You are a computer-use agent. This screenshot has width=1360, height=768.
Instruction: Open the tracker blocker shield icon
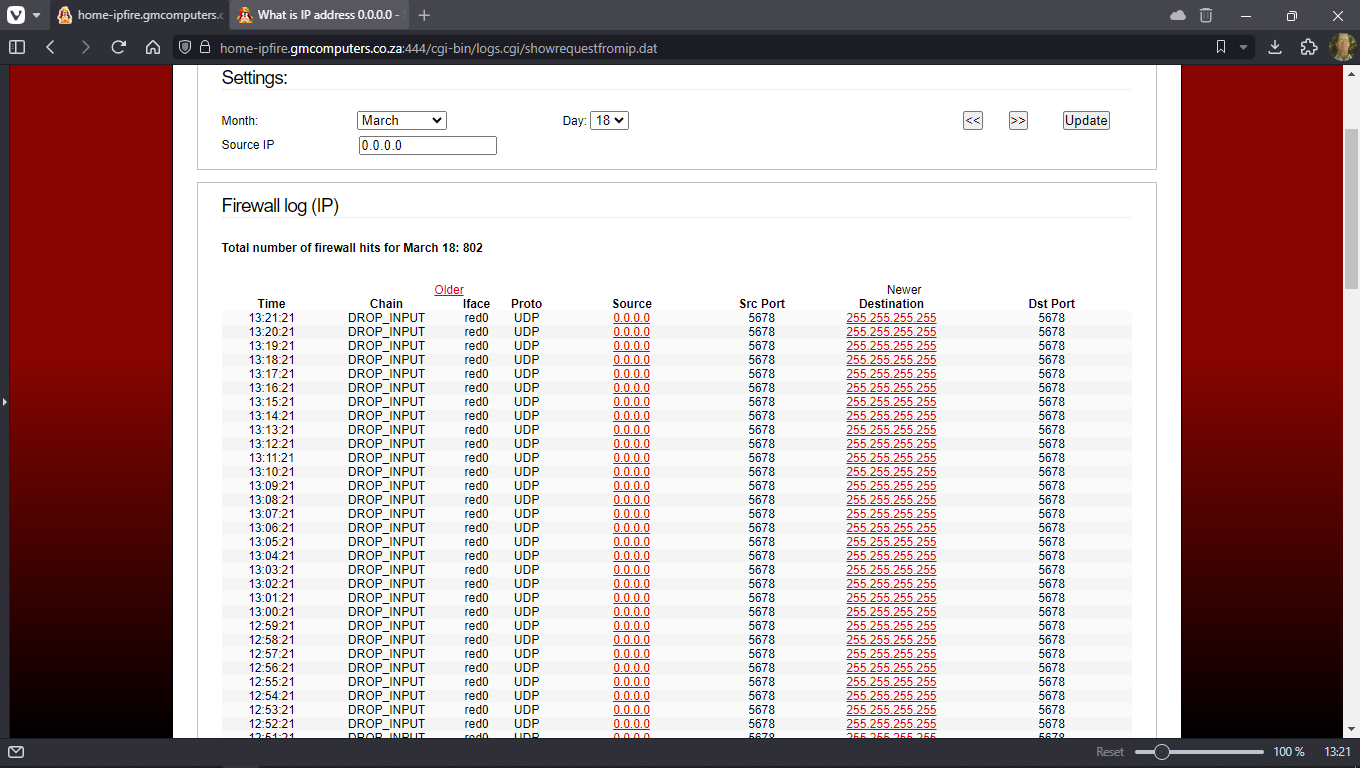click(x=184, y=47)
